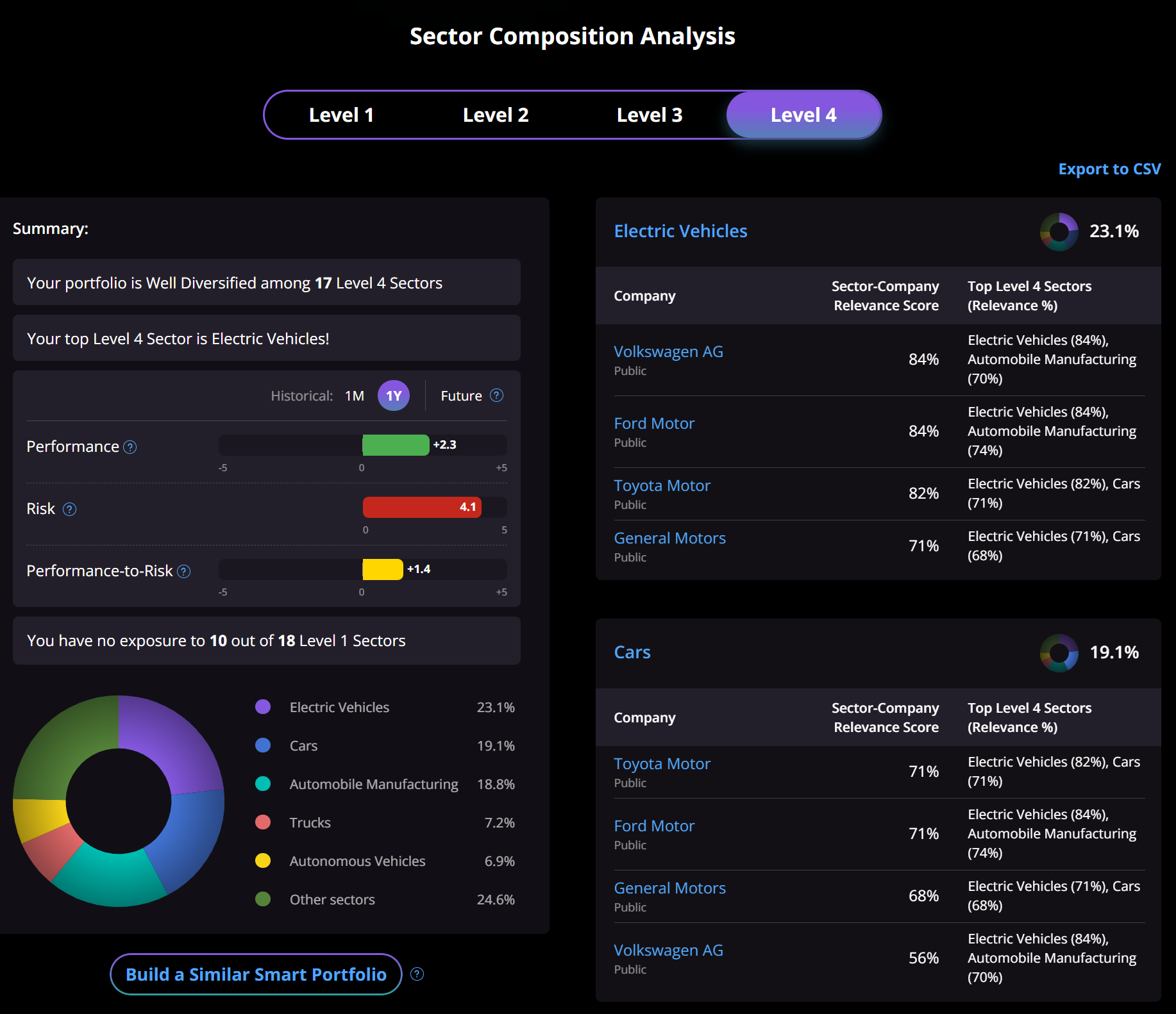Click the green Performance +2.3 bar
The height and width of the screenshot is (1014, 1176).
396,445
